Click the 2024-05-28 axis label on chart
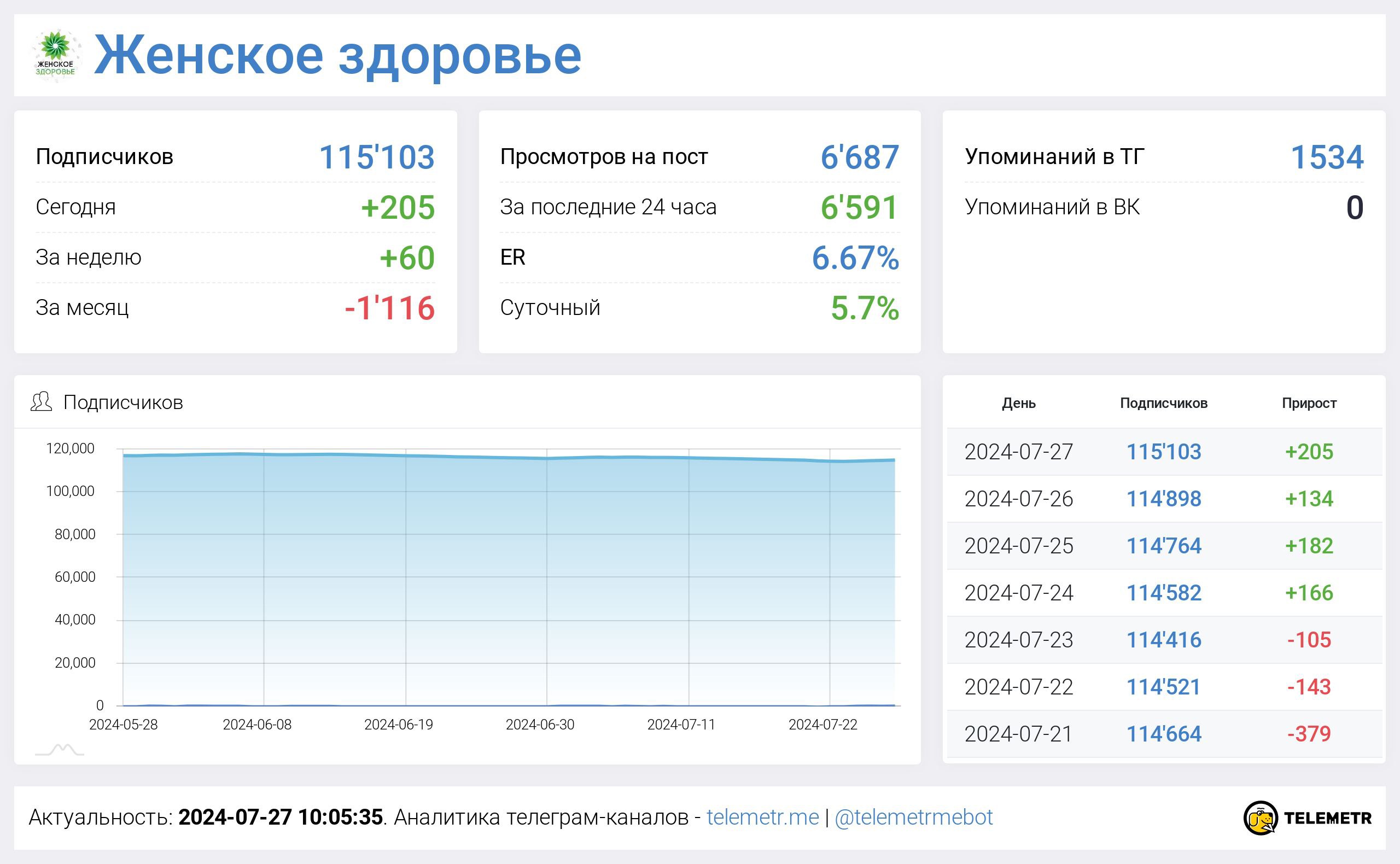This screenshot has width=1400, height=864. [x=124, y=725]
